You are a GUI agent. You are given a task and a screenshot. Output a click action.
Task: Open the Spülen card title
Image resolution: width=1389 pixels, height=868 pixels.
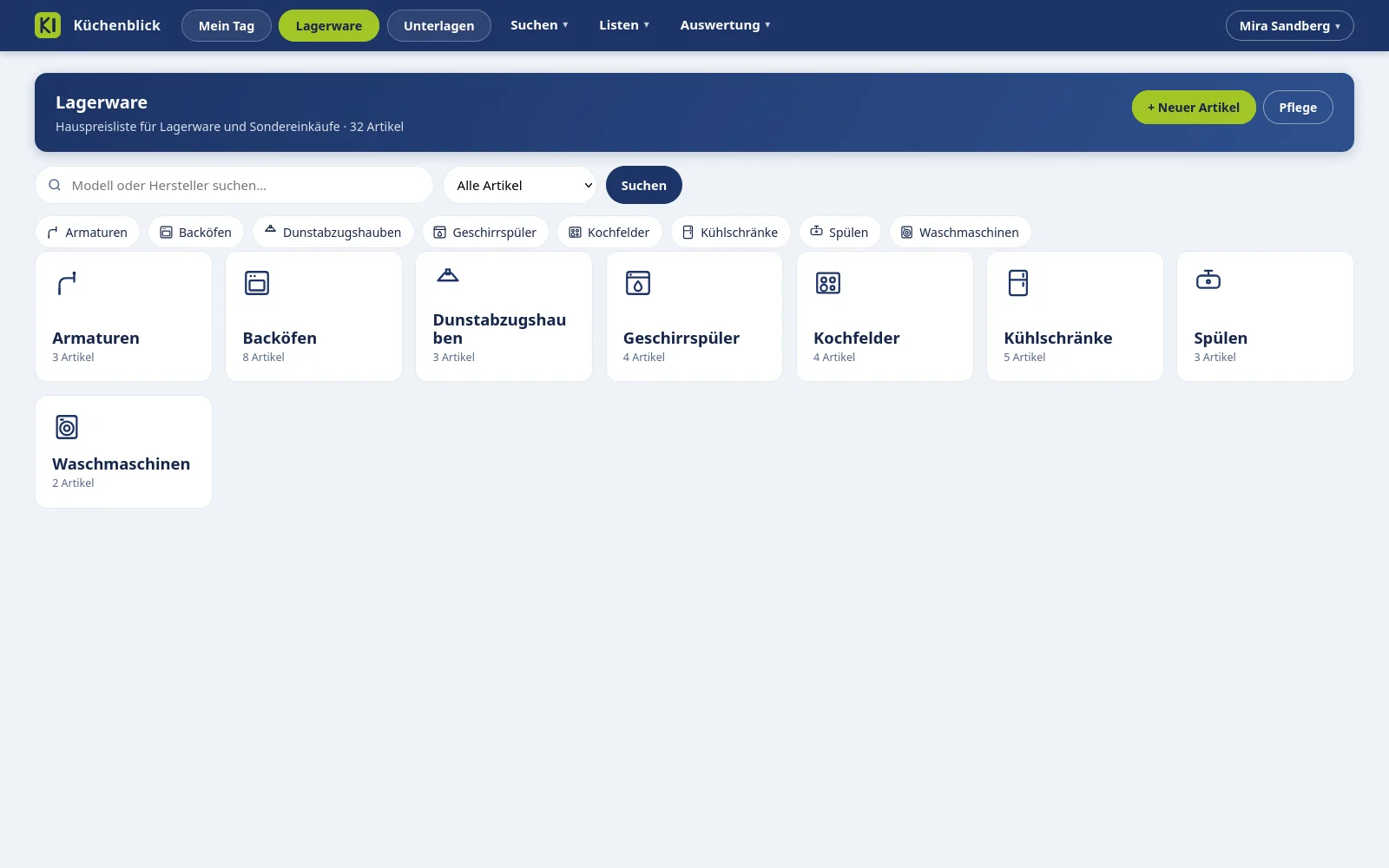[1221, 339]
